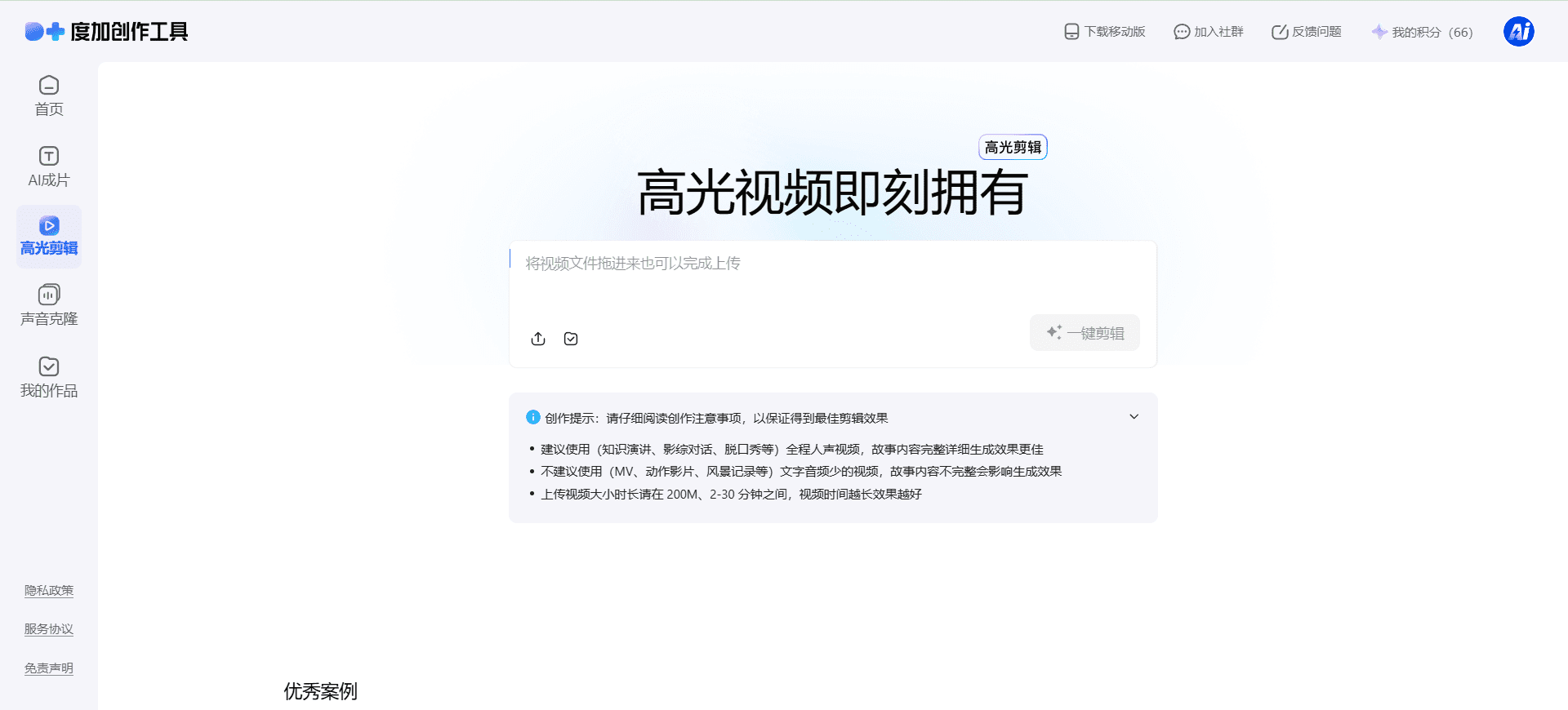Open the user avatar Ai icon
The image size is (1568, 710).
tap(1518, 32)
